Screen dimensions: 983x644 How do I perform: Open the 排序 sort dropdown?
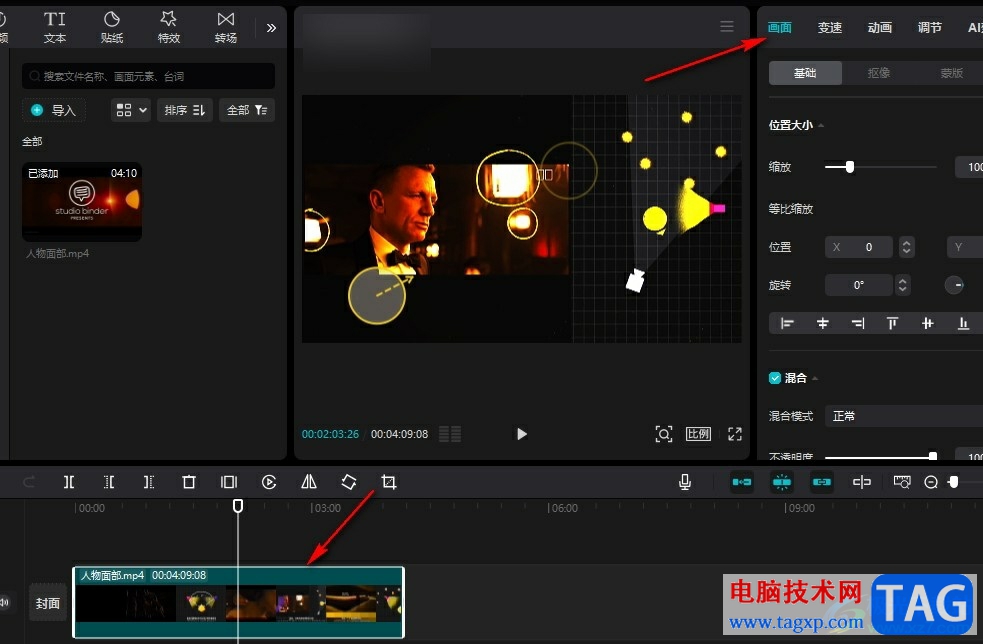(x=185, y=110)
